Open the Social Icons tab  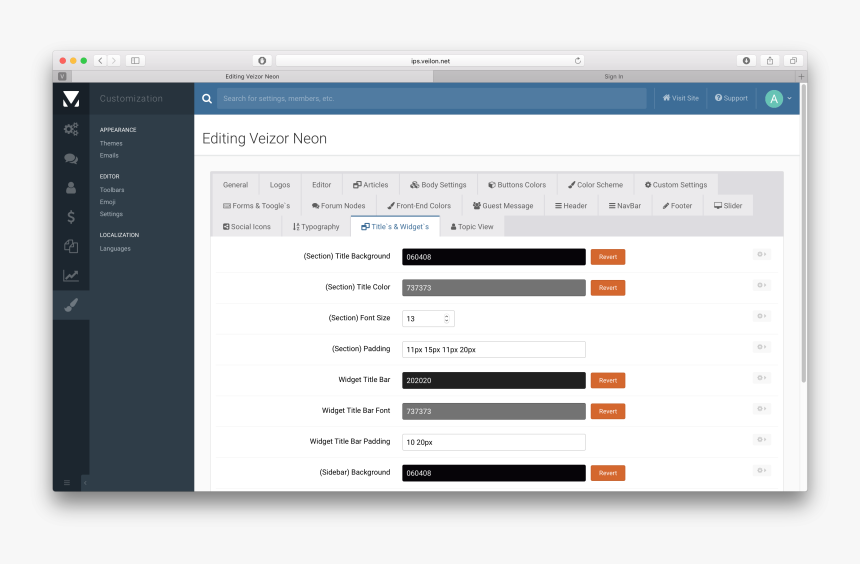pyautogui.click(x=247, y=227)
